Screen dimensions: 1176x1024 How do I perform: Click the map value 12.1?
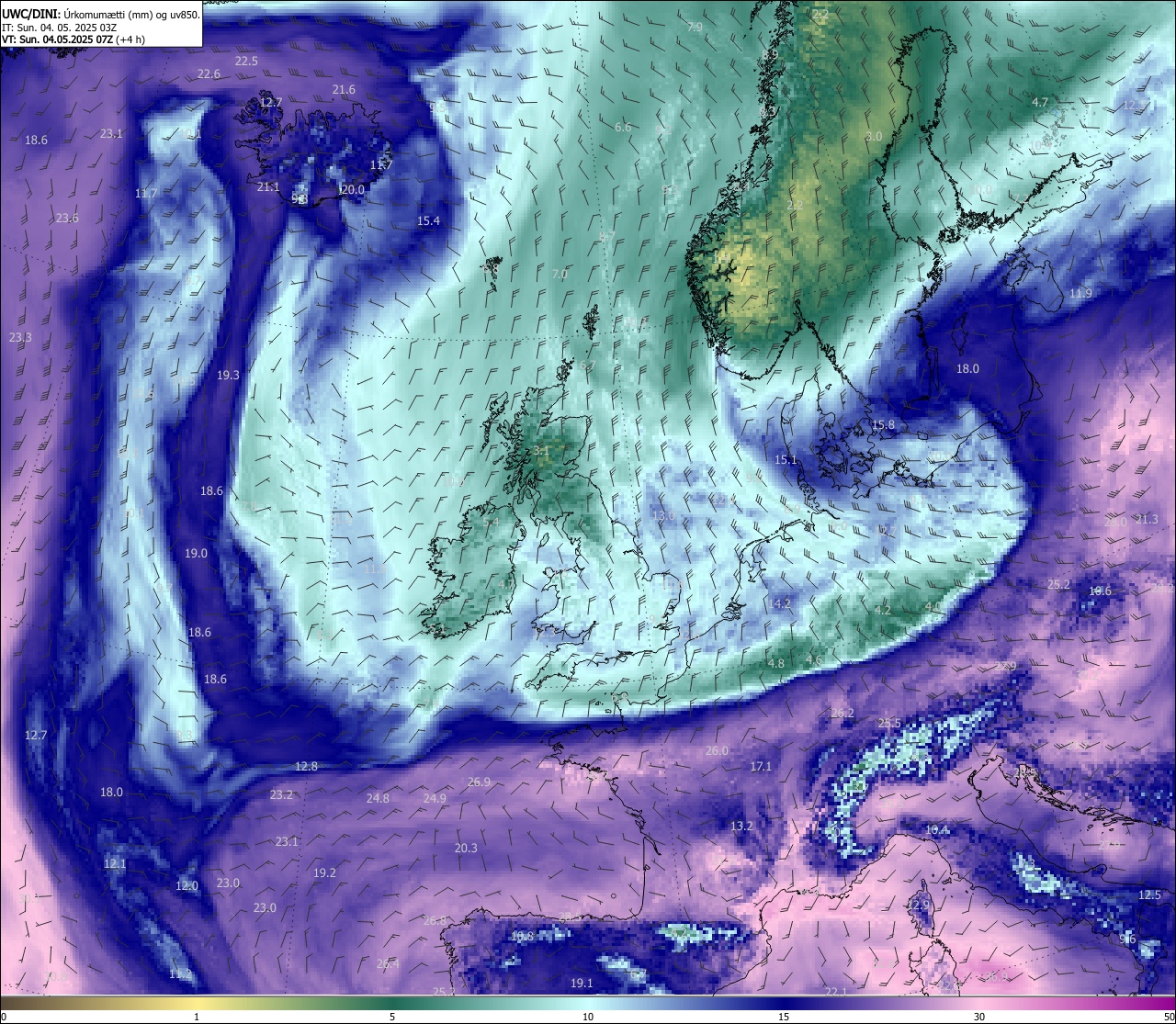pos(115,863)
